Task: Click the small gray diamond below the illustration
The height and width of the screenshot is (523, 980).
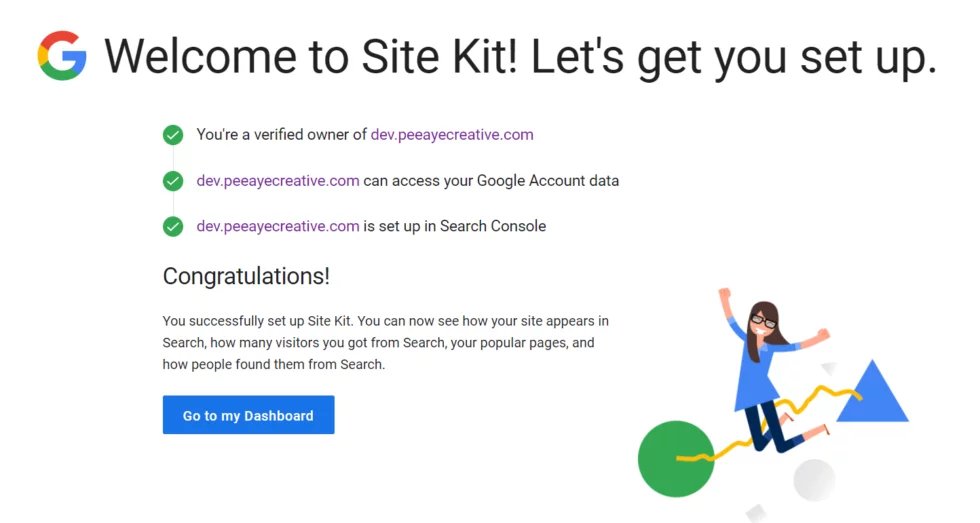Action: pos(756,513)
